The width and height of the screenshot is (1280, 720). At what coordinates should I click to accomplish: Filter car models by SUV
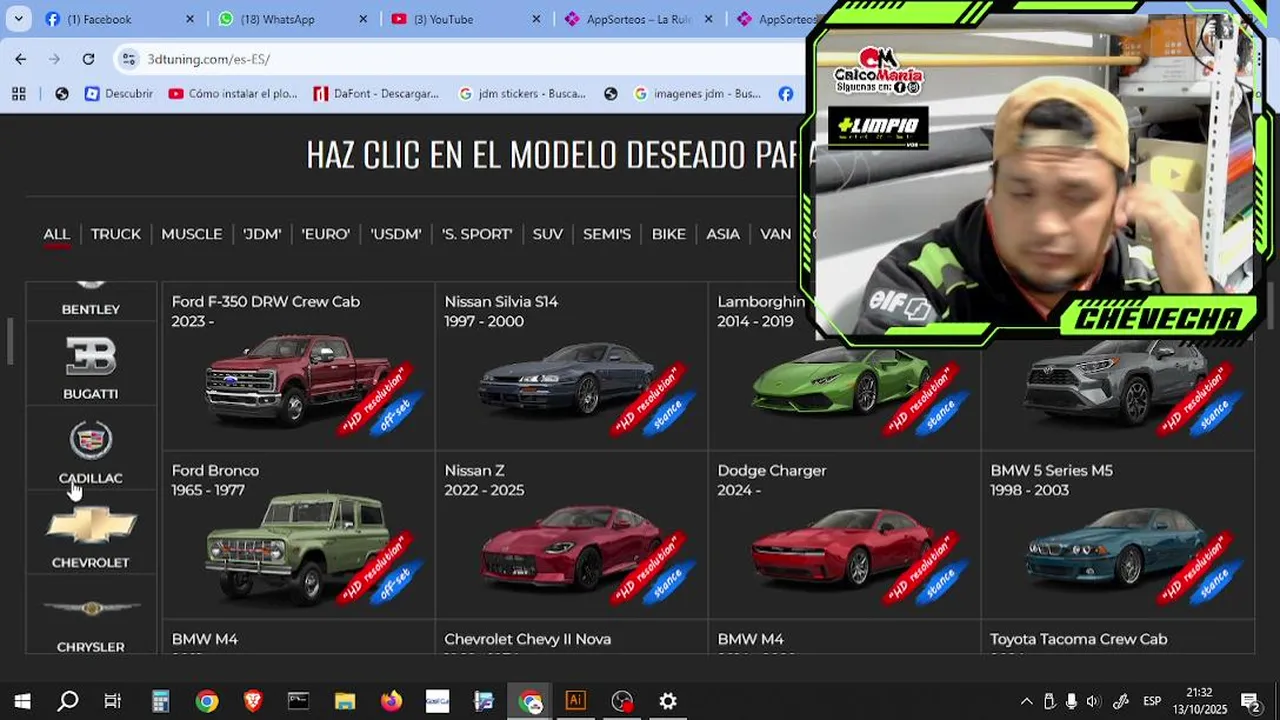coord(548,234)
